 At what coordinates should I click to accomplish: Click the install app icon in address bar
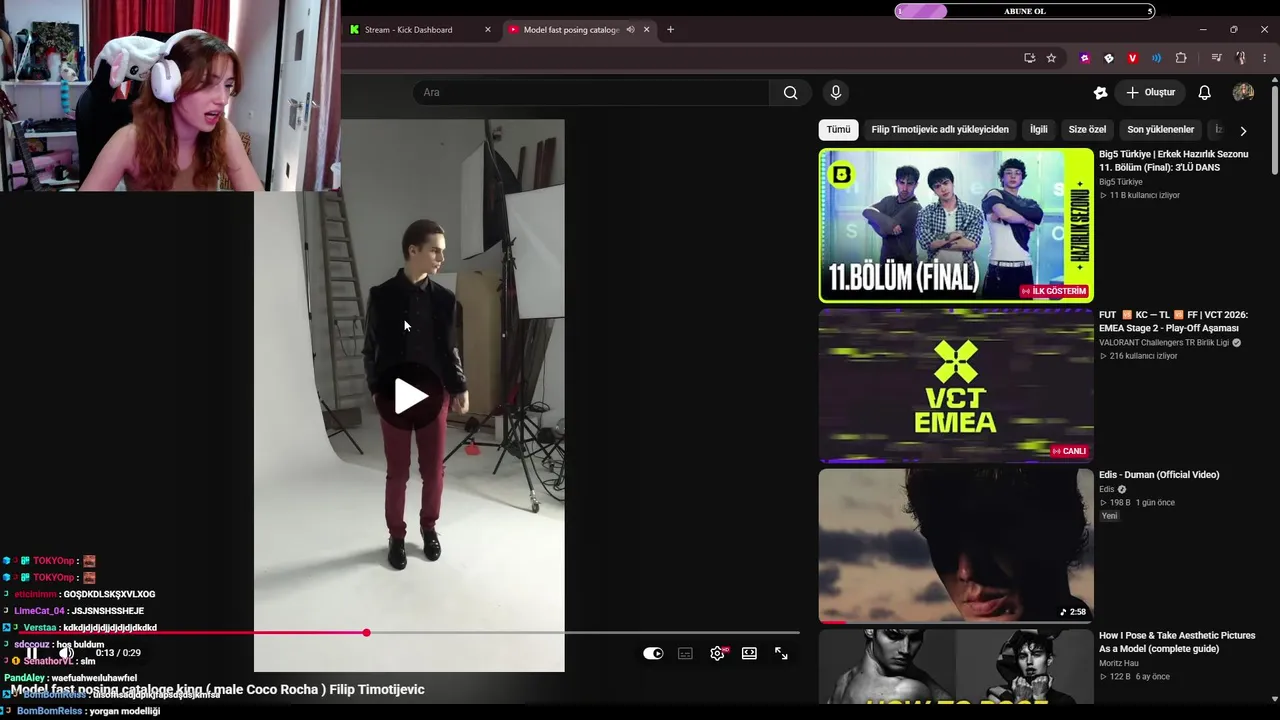click(x=1030, y=58)
